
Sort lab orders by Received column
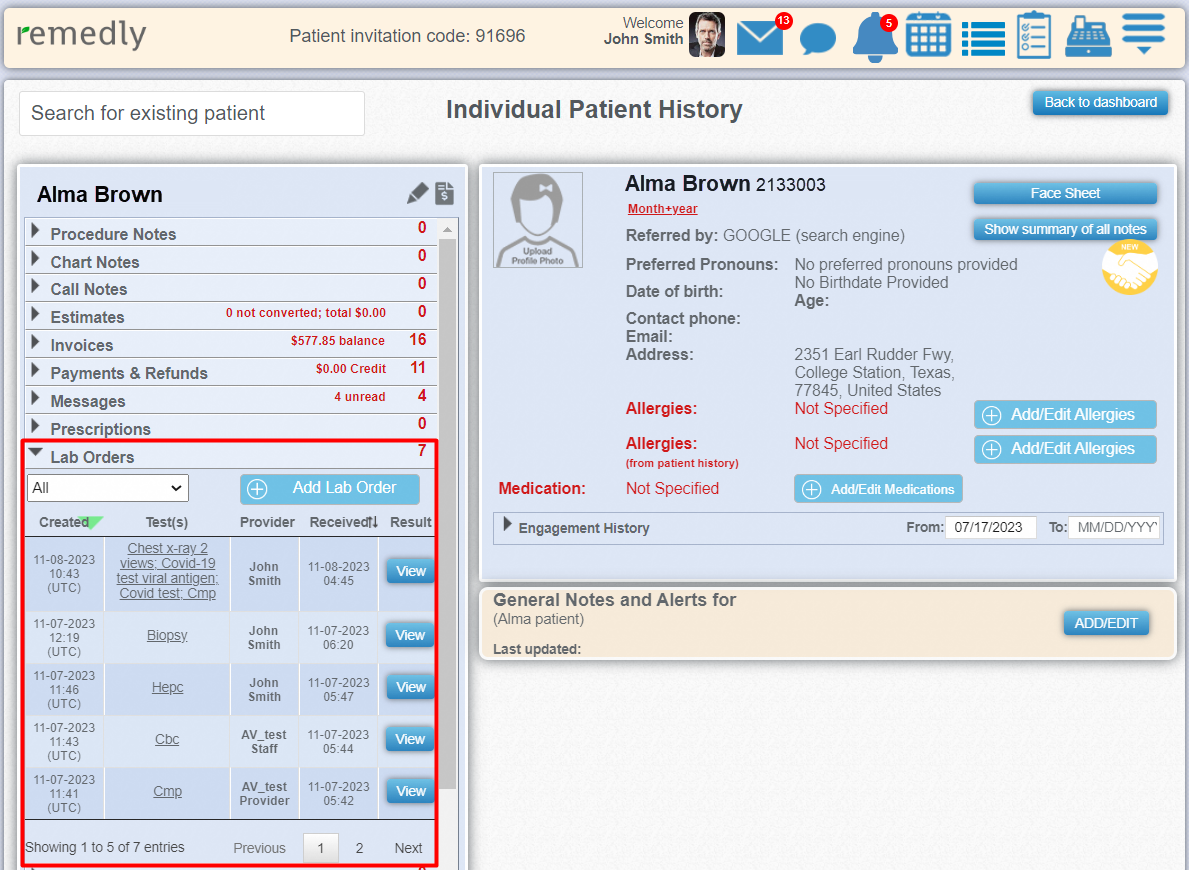tap(344, 522)
